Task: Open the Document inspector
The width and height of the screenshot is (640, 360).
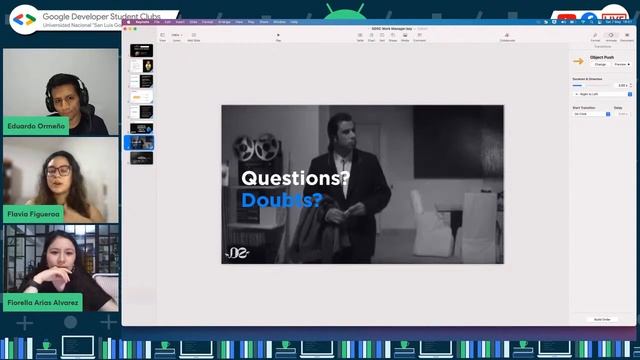Action: pyautogui.click(x=627, y=37)
